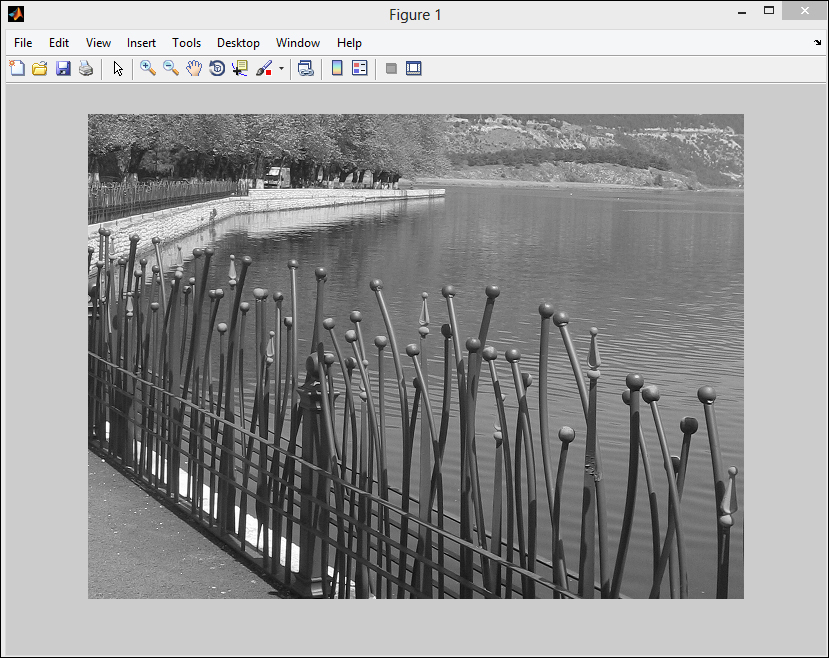
Task: Open the Tools menu
Action: click(187, 43)
